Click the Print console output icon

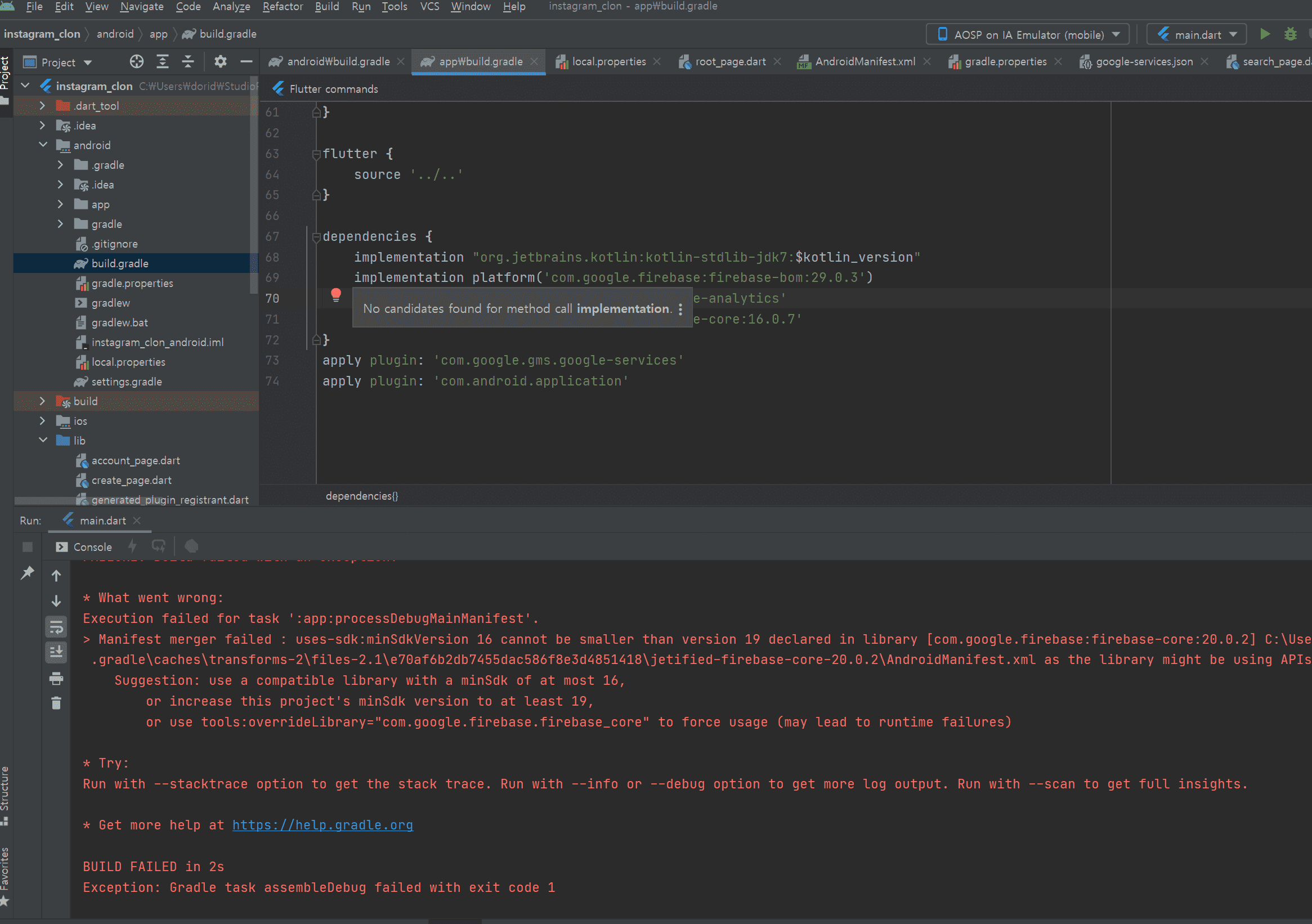[56, 678]
